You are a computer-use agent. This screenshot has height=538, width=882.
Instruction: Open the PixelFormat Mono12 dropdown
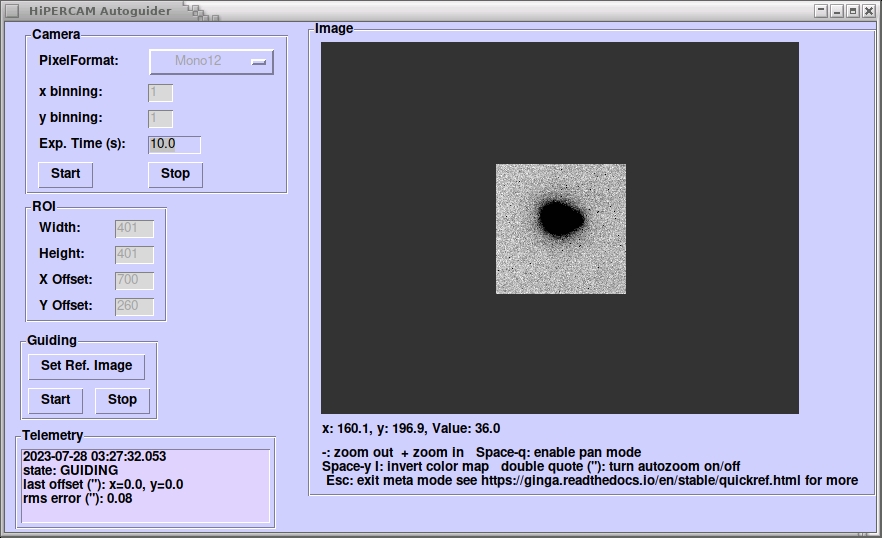pyautogui.click(x=211, y=61)
